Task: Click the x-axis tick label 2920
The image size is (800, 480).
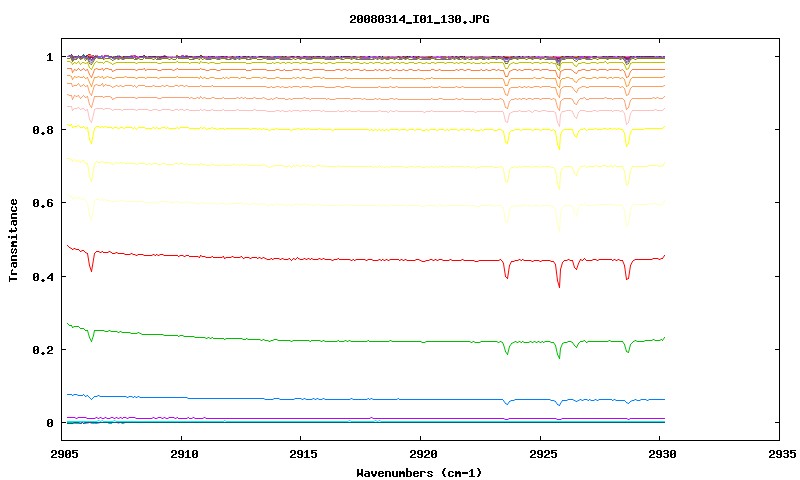Action: pyautogui.click(x=423, y=454)
